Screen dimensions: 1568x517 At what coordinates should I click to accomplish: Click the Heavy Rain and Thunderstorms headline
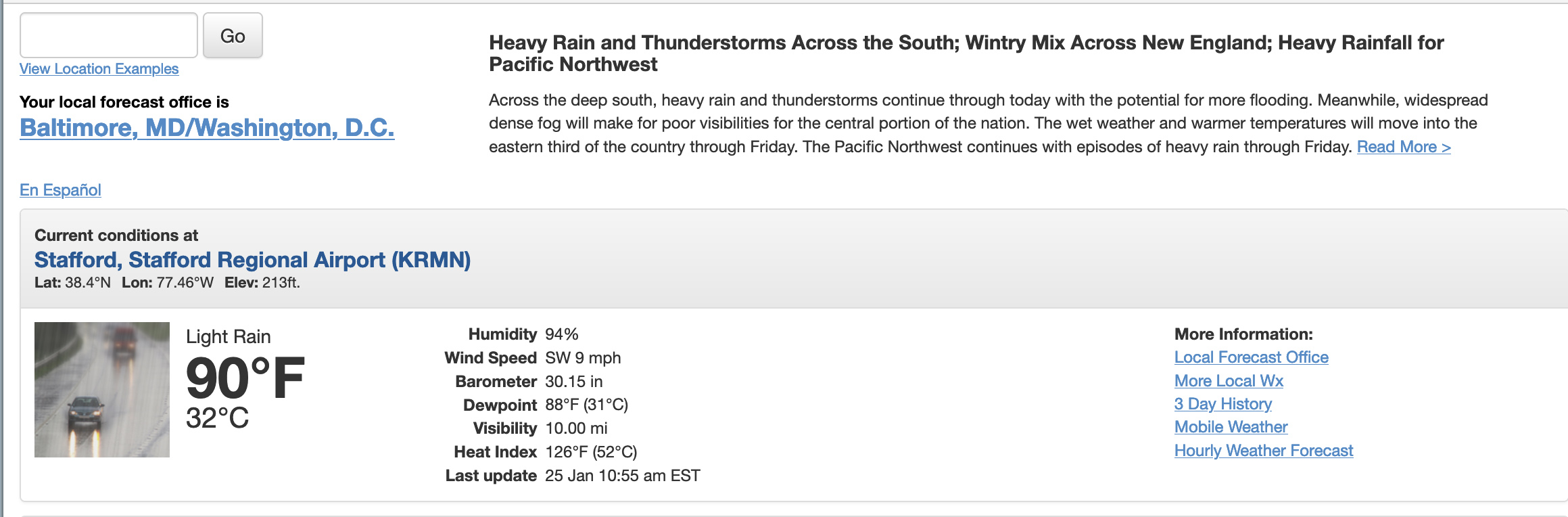pyautogui.click(x=966, y=53)
